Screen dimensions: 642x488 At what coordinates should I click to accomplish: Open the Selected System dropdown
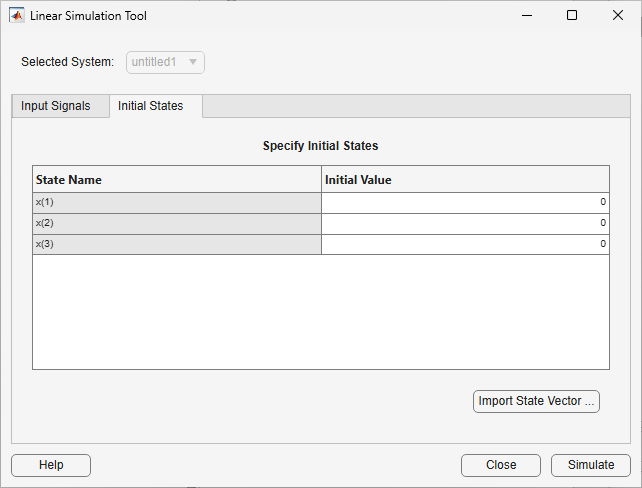pos(166,62)
